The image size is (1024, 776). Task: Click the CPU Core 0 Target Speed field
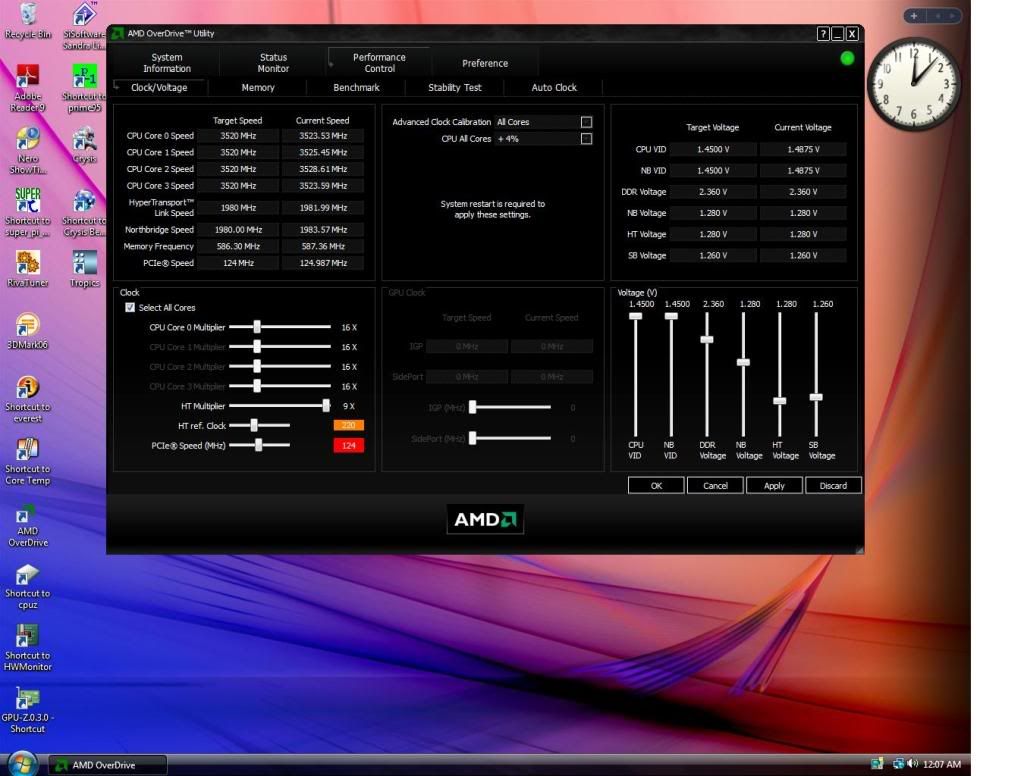(x=238, y=136)
